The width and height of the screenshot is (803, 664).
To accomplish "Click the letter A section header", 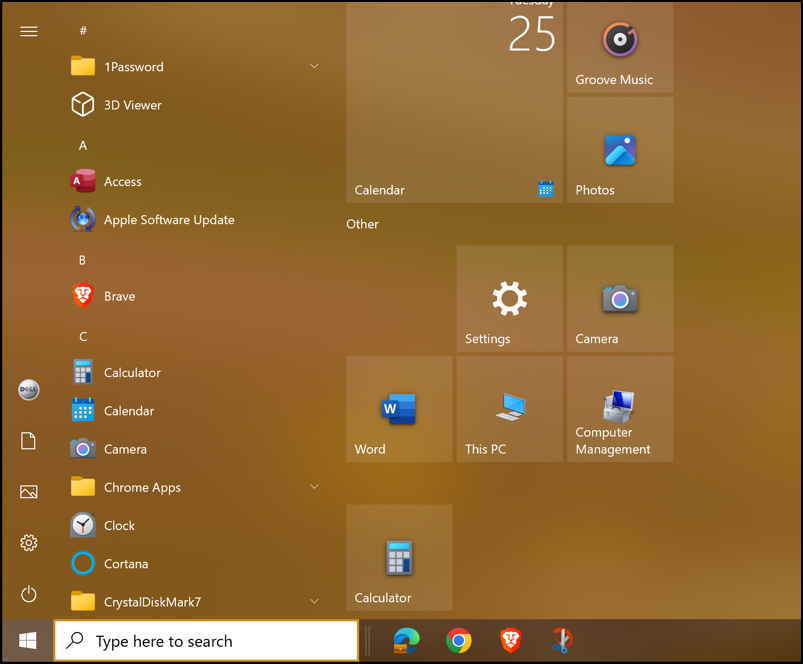I will click(83, 145).
